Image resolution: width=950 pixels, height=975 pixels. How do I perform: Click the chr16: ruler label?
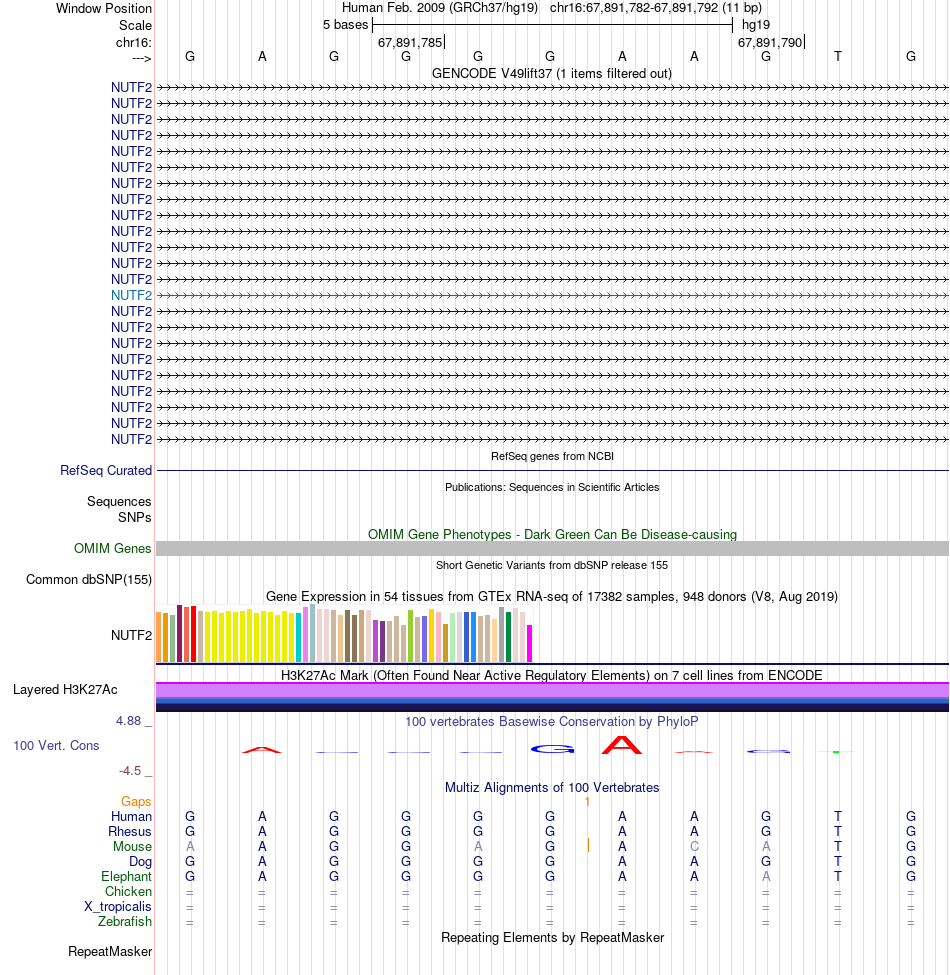[x=133, y=42]
